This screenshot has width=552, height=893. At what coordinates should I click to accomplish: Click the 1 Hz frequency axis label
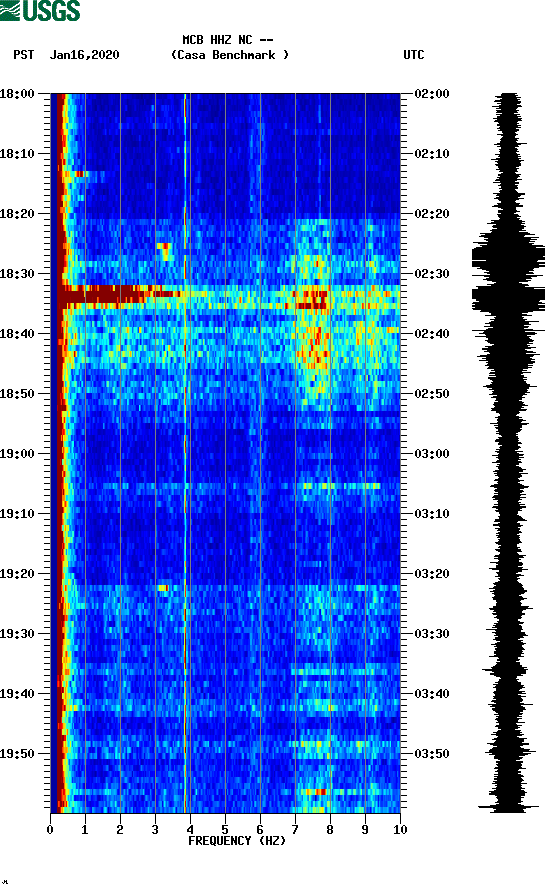pos(85,830)
